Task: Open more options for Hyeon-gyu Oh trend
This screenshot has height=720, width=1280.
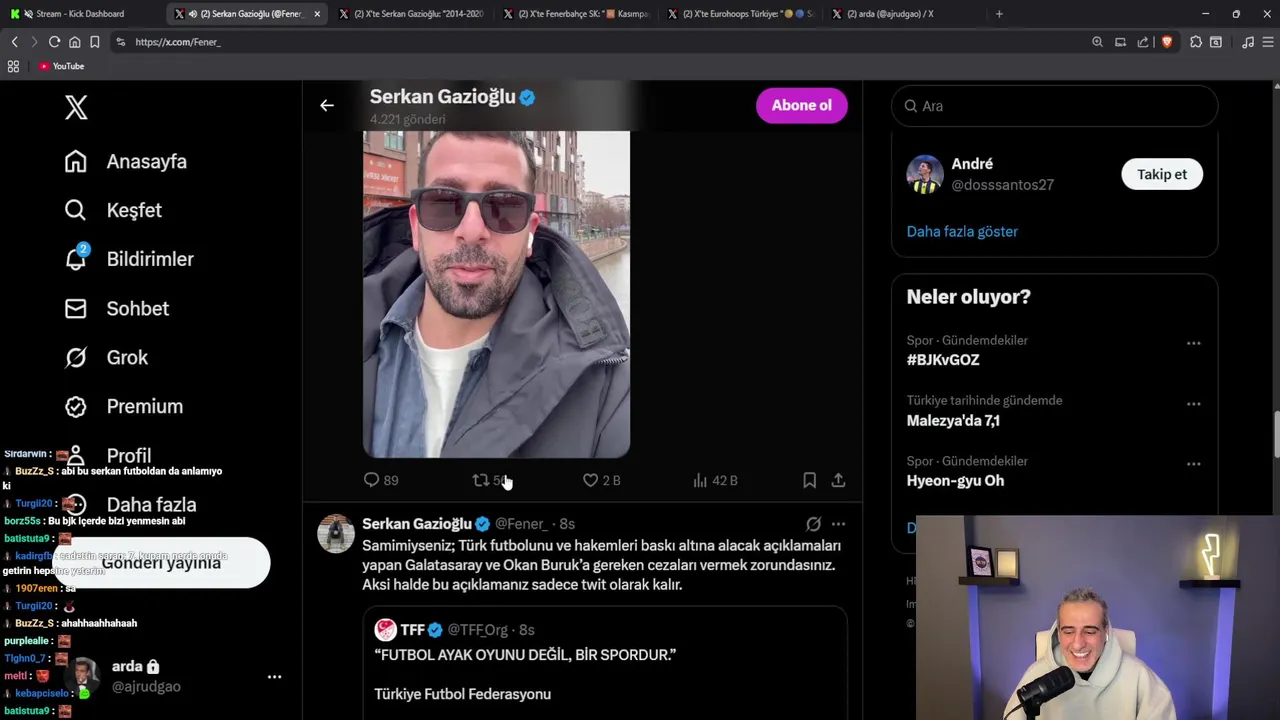Action: tap(1193, 464)
